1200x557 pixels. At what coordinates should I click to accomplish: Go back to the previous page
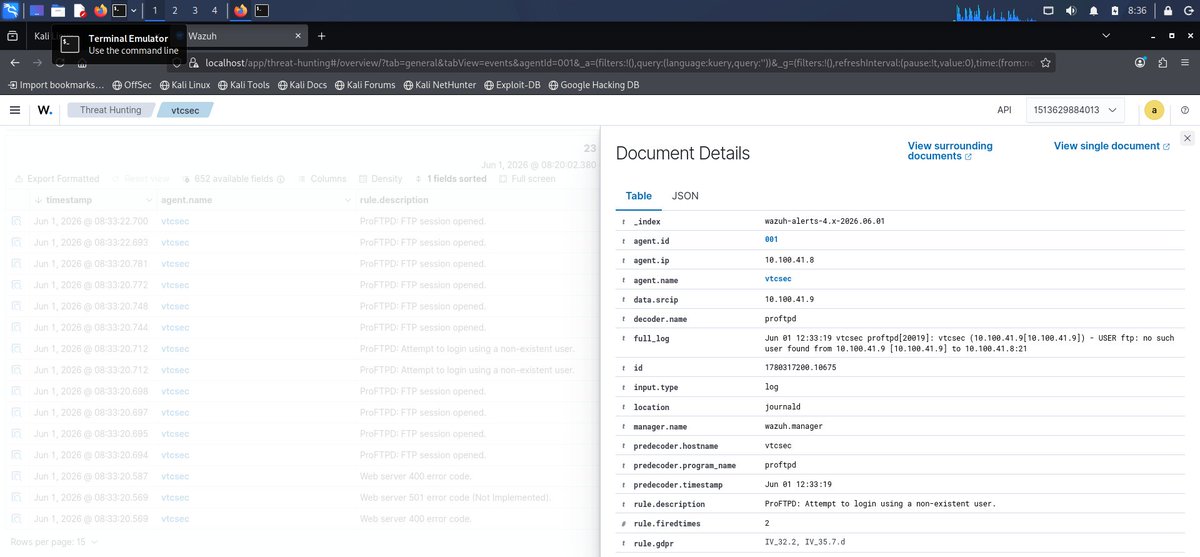15,62
